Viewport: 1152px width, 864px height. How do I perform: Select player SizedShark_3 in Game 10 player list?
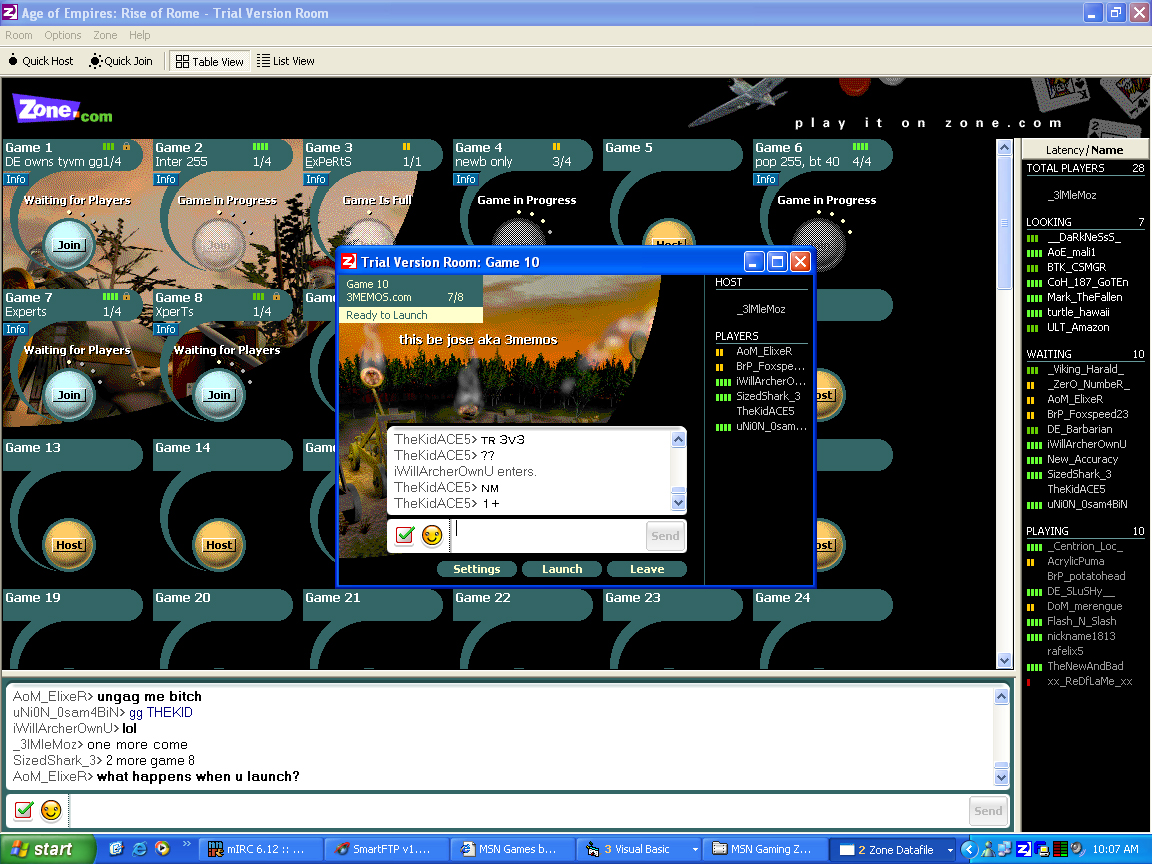coord(768,396)
